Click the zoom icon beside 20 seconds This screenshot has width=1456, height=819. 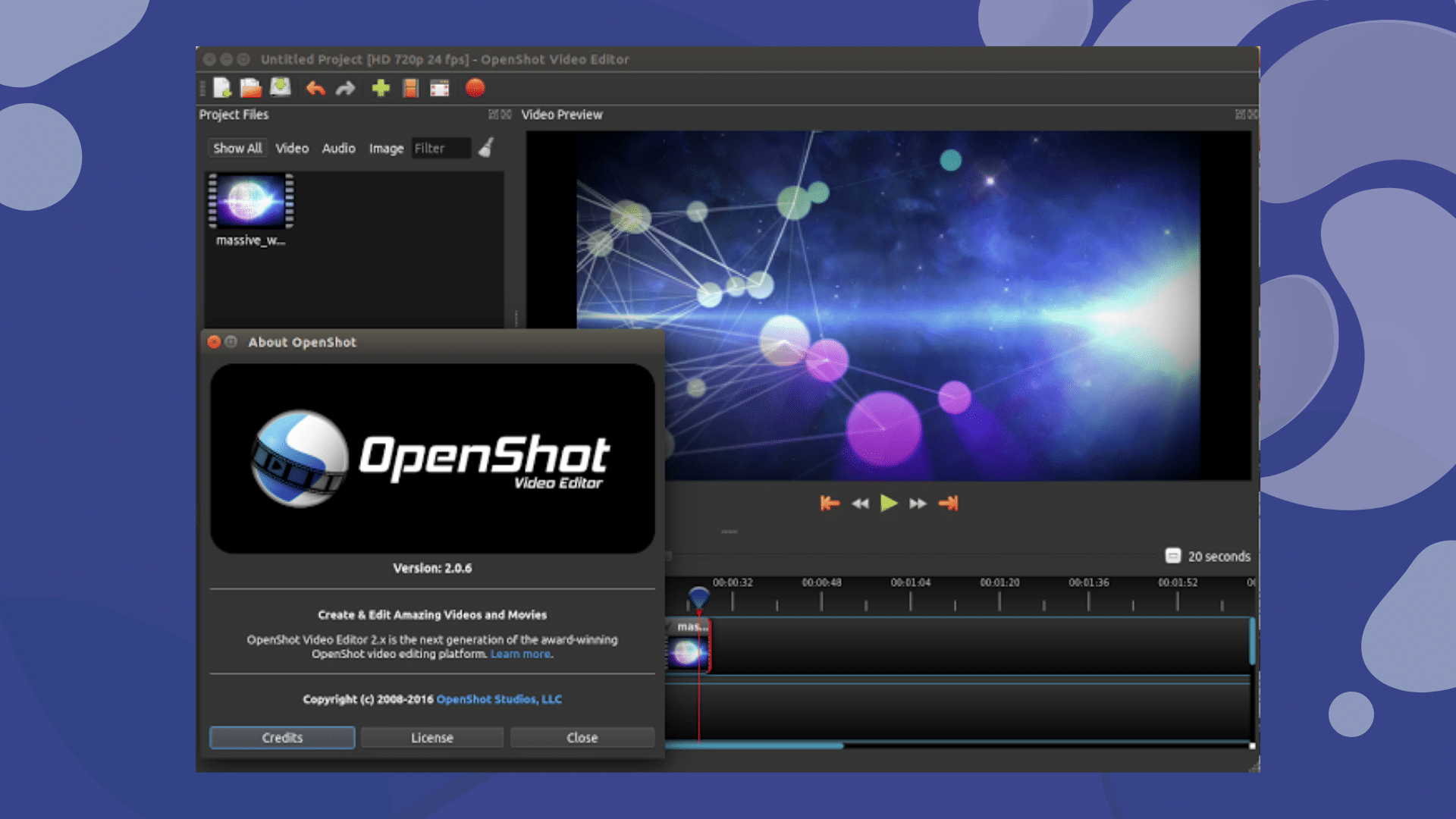[x=1172, y=556]
